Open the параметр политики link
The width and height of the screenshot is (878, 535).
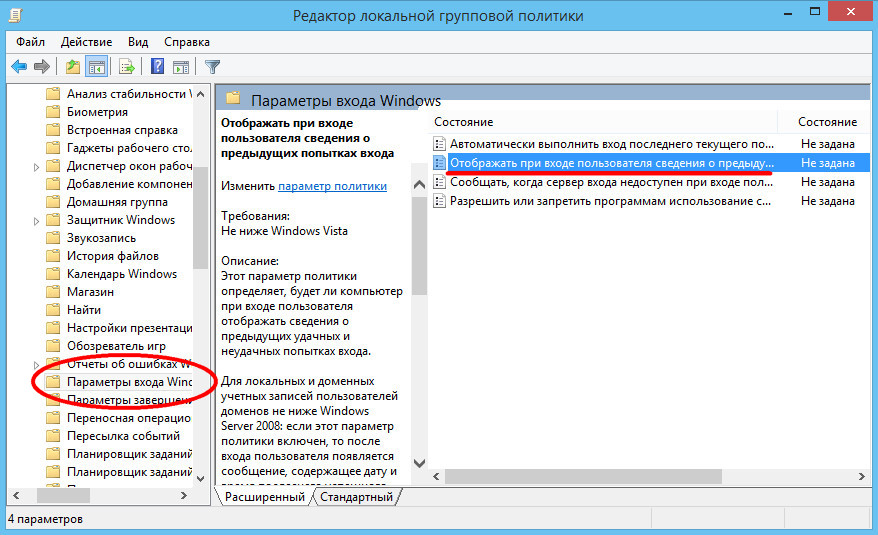pos(333,186)
